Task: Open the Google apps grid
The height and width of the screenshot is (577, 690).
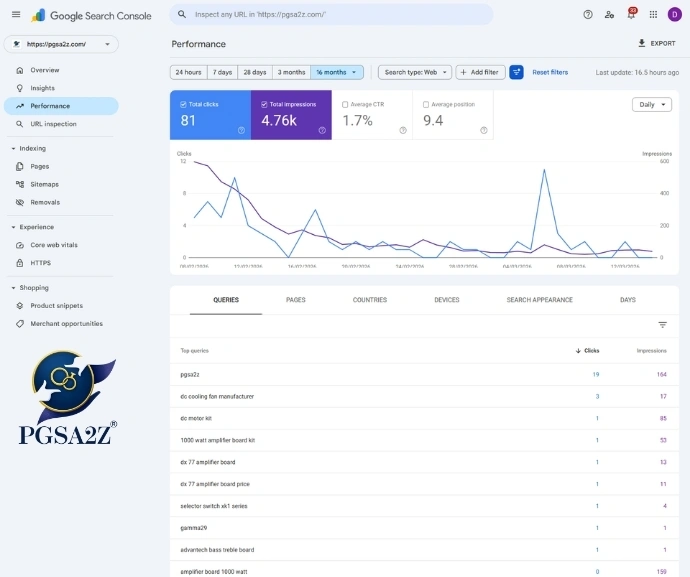Action: tap(653, 15)
